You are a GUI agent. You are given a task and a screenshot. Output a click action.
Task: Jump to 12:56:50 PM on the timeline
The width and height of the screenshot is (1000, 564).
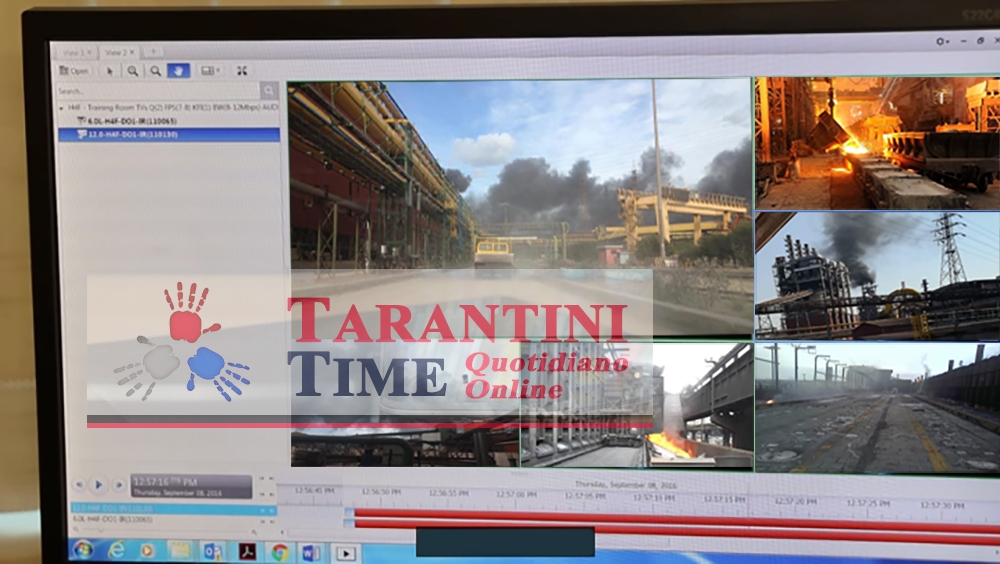point(381,492)
